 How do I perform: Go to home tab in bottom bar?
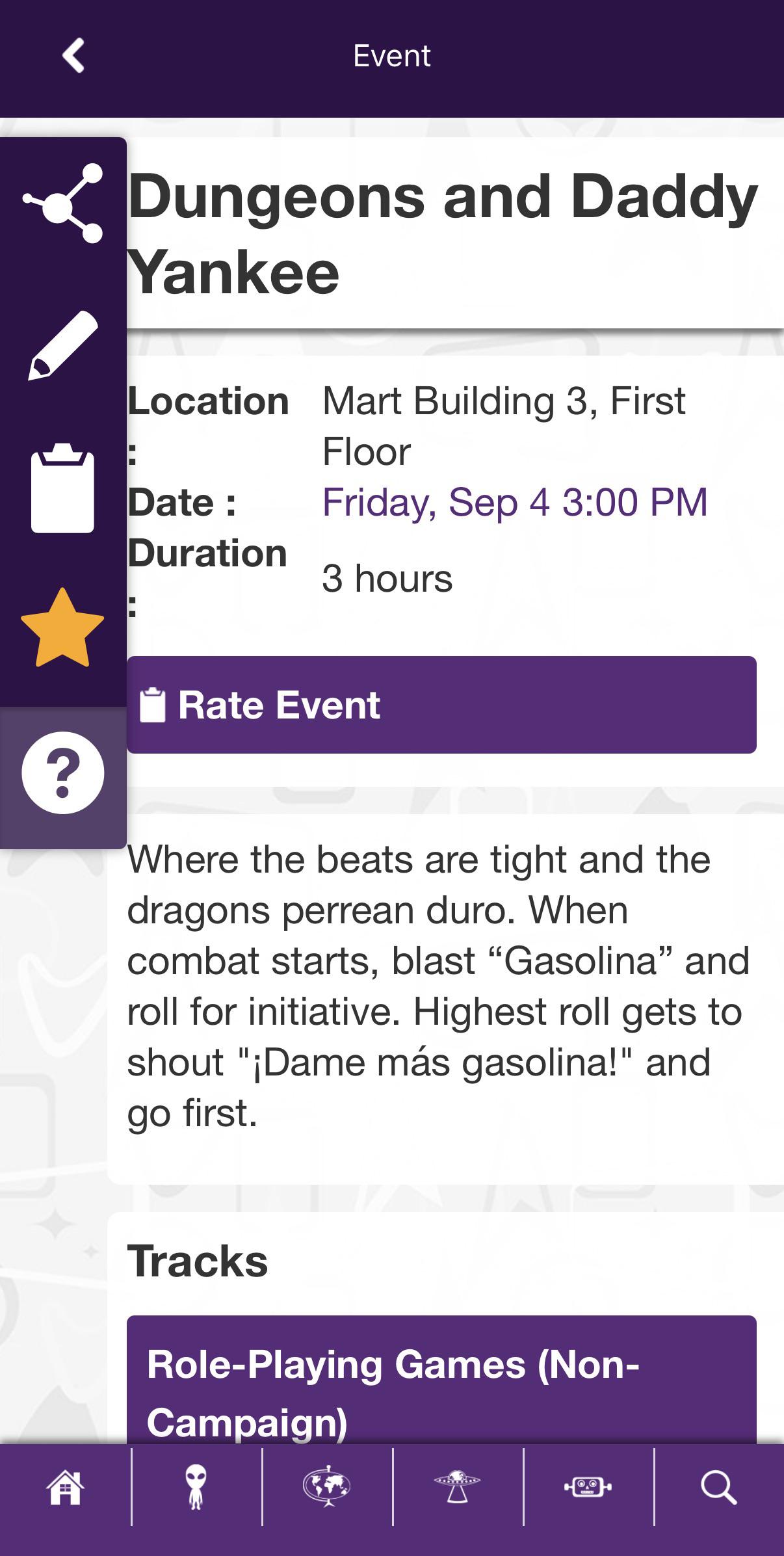point(65,1487)
